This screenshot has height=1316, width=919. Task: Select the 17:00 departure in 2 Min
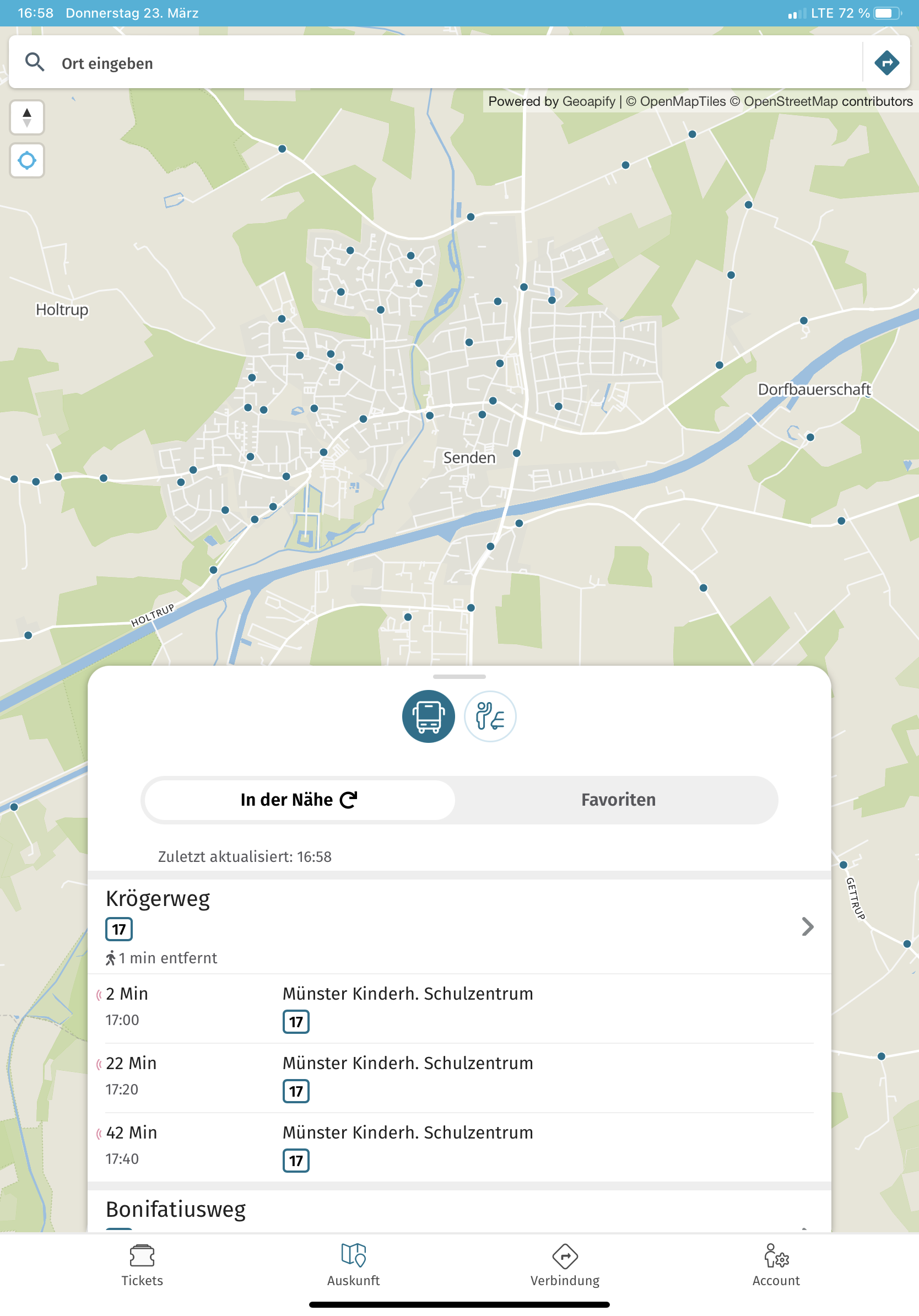pyautogui.click(x=459, y=1008)
